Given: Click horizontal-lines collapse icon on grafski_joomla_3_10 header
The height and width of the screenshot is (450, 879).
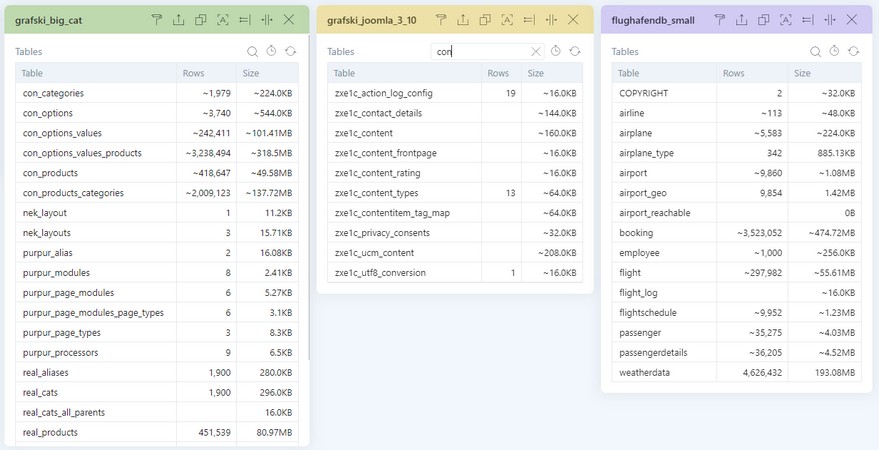Looking at the screenshot, I should pos(529,20).
